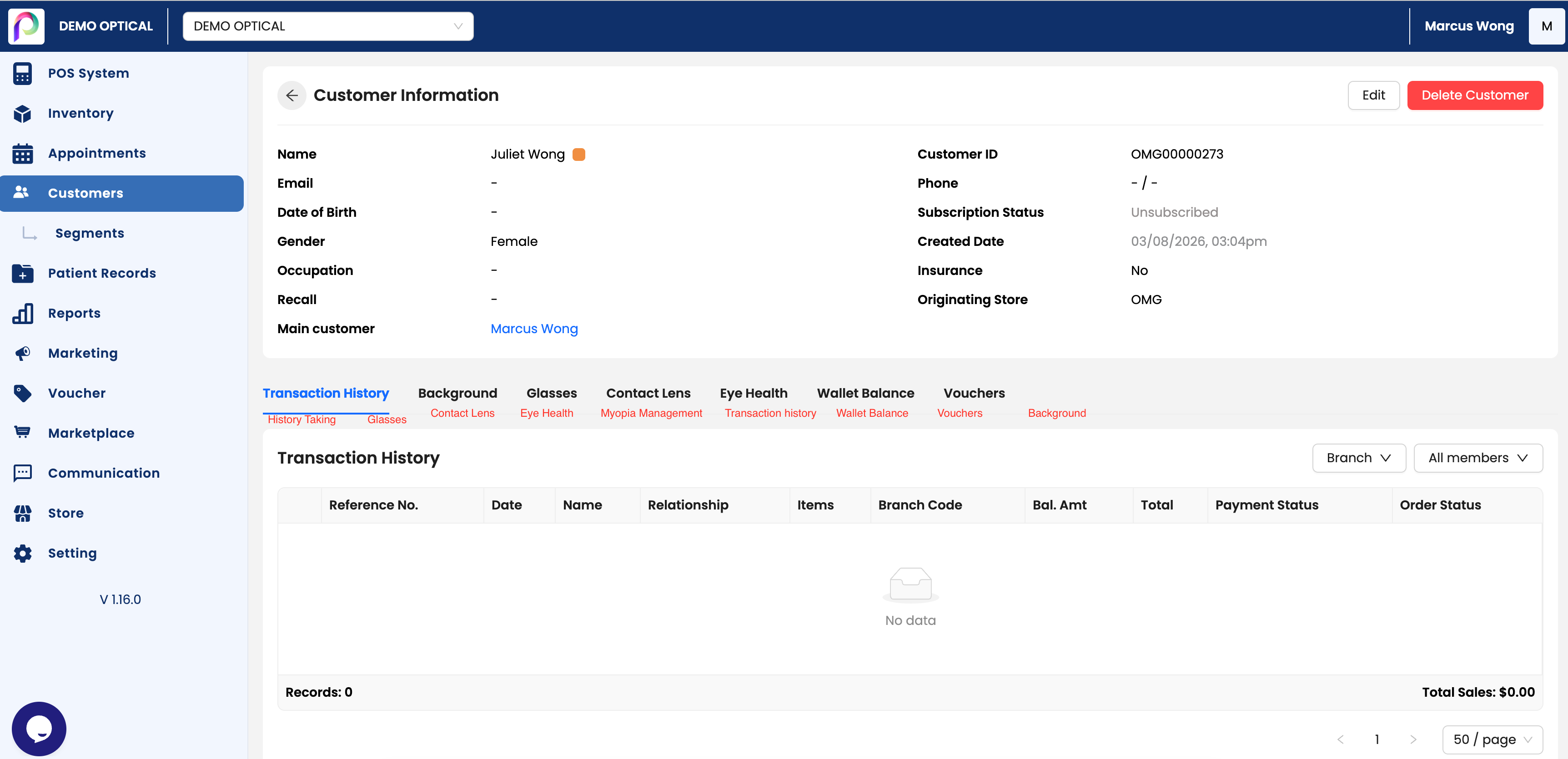Click the Reports bar chart icon
This screenshot has height=759, width=1568.
pyautogui.click(x=23, y=313)
